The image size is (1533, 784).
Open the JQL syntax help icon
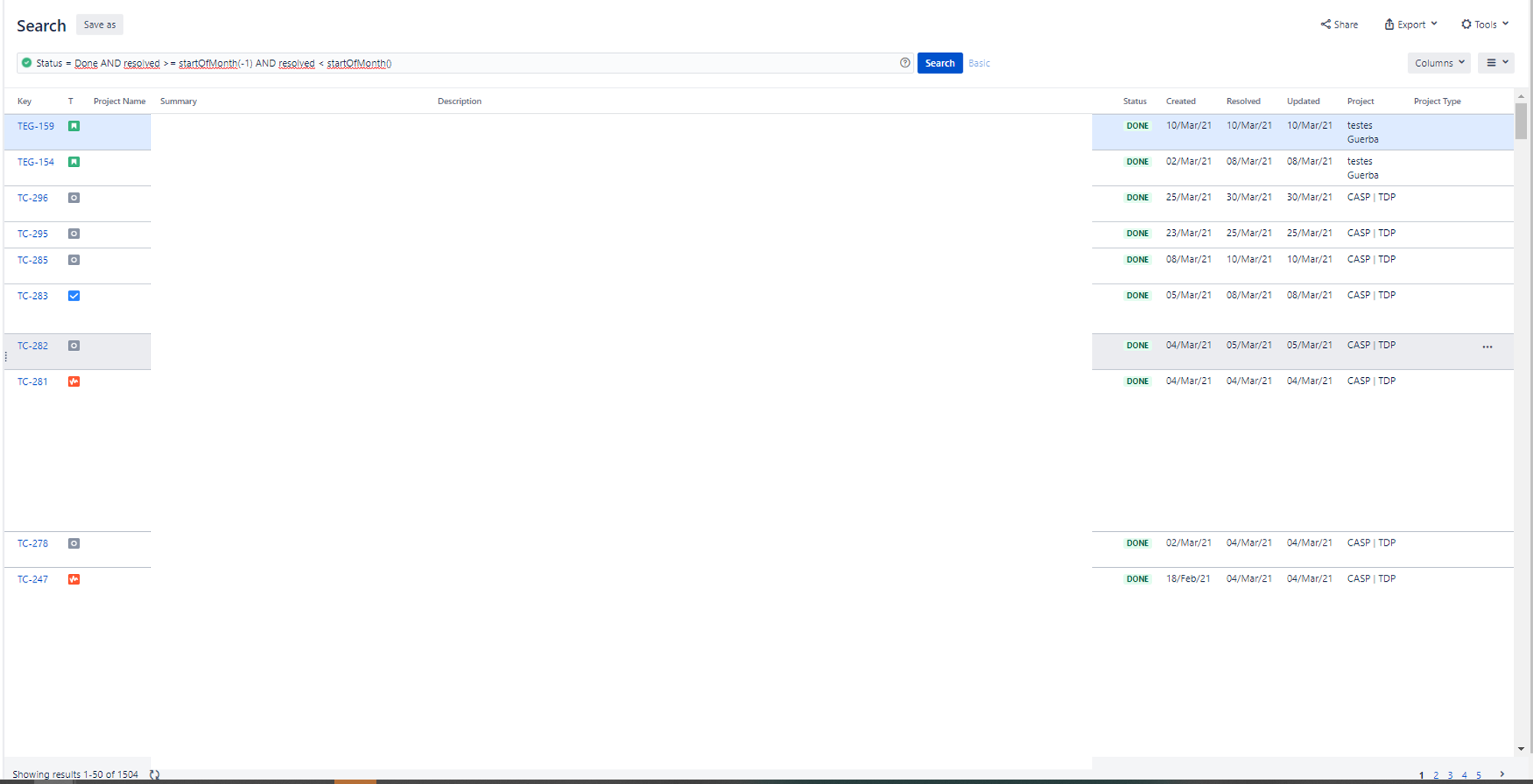pyautogui.click(x=904, y=63)
